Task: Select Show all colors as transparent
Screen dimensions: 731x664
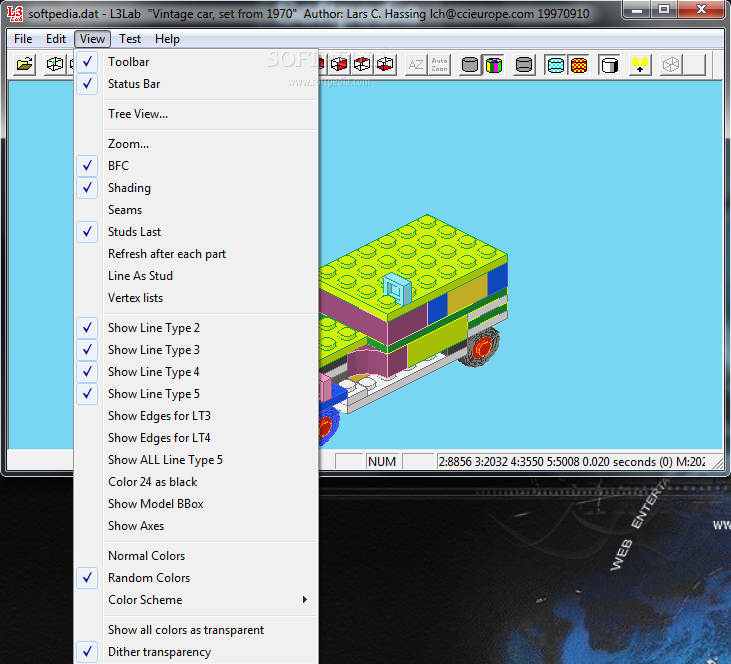Action: pos(196,630)
